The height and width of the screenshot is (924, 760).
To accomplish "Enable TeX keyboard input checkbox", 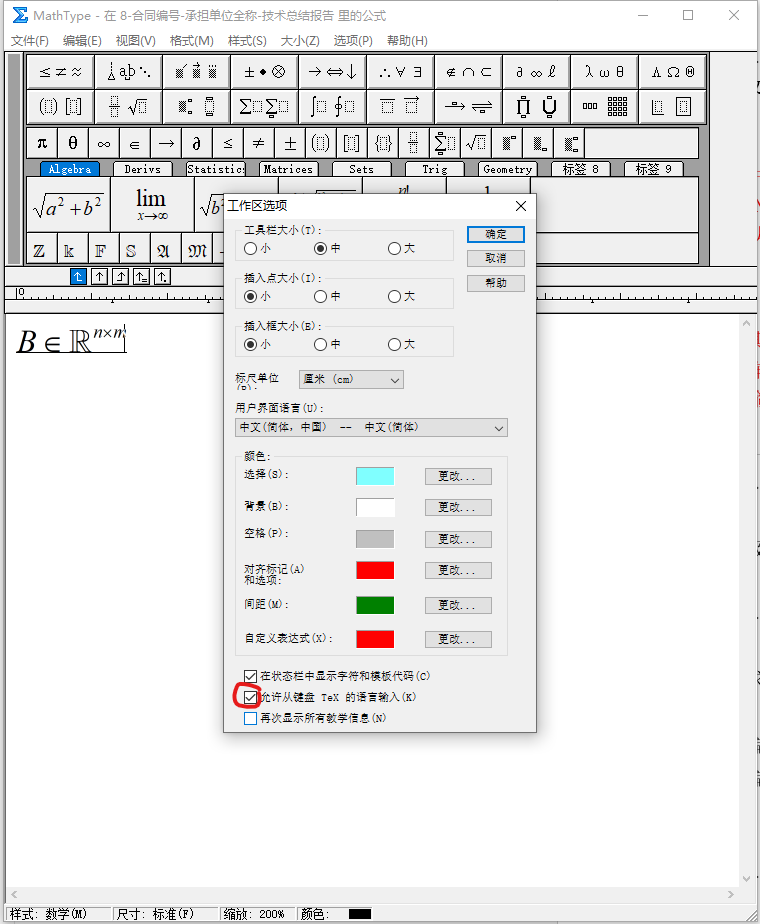I will click(x=251, y=696).
